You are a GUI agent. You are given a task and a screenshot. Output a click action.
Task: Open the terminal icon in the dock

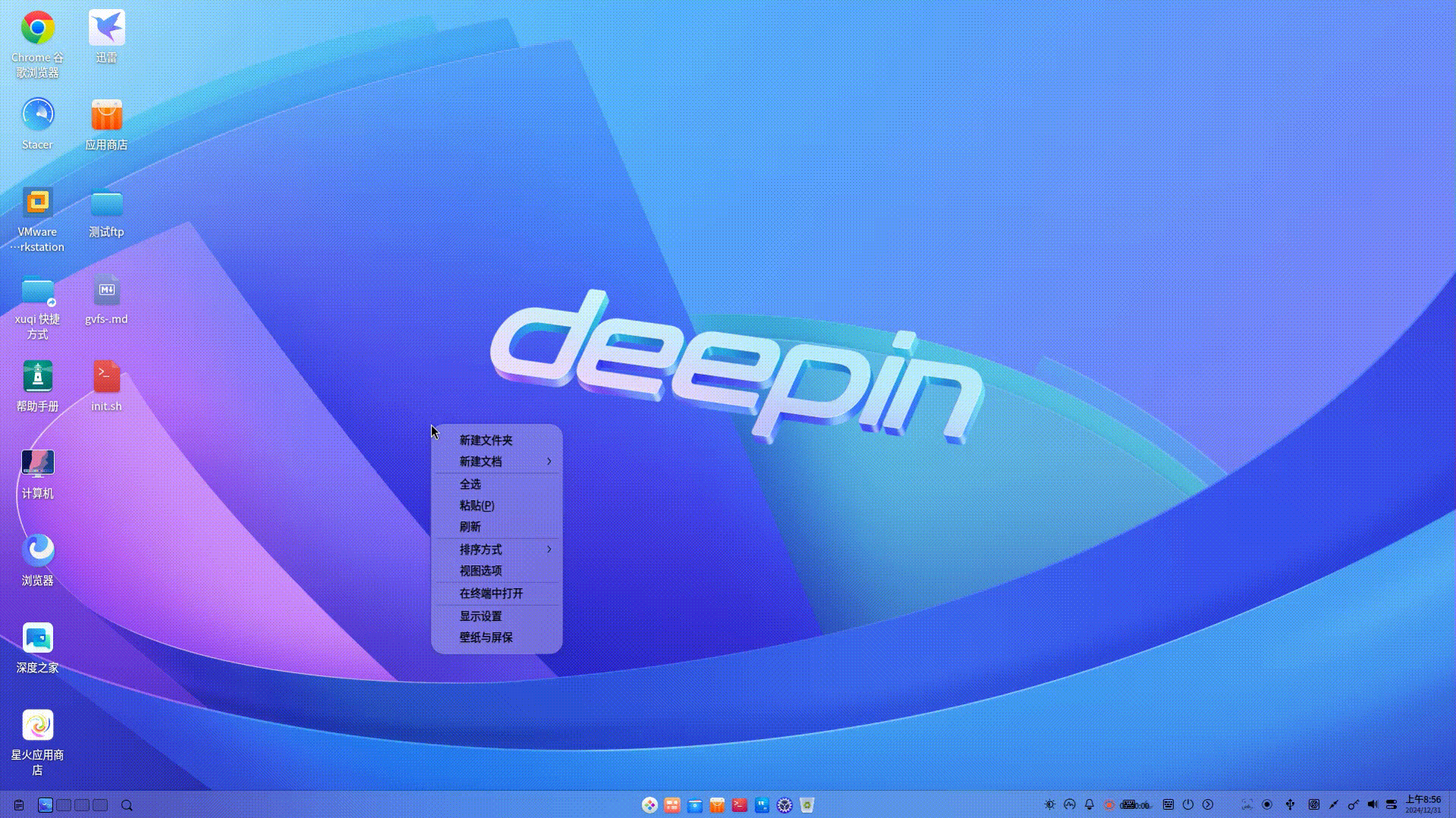(x=739, y=805)
